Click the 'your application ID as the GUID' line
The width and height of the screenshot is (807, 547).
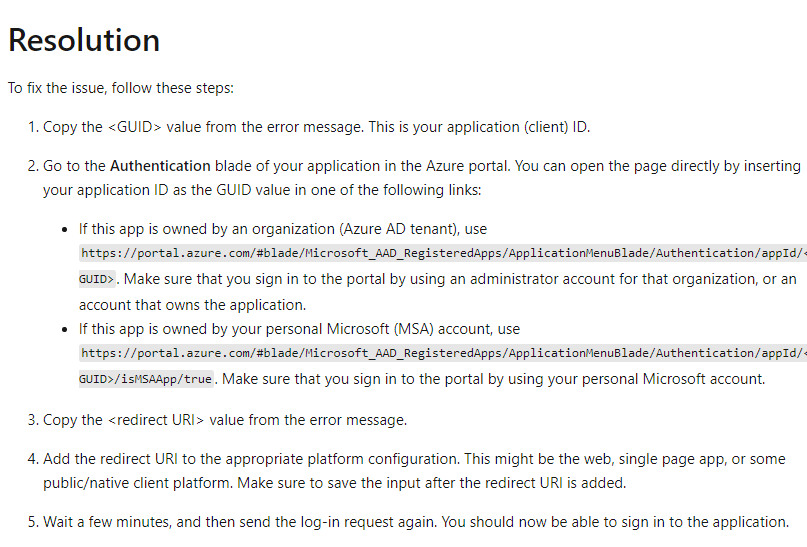click(262, 190)
